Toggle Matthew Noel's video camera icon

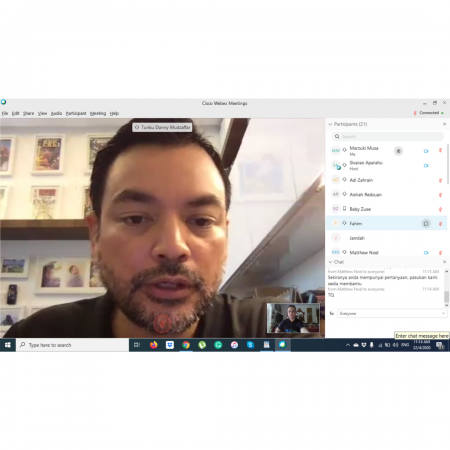coord(426,253)
